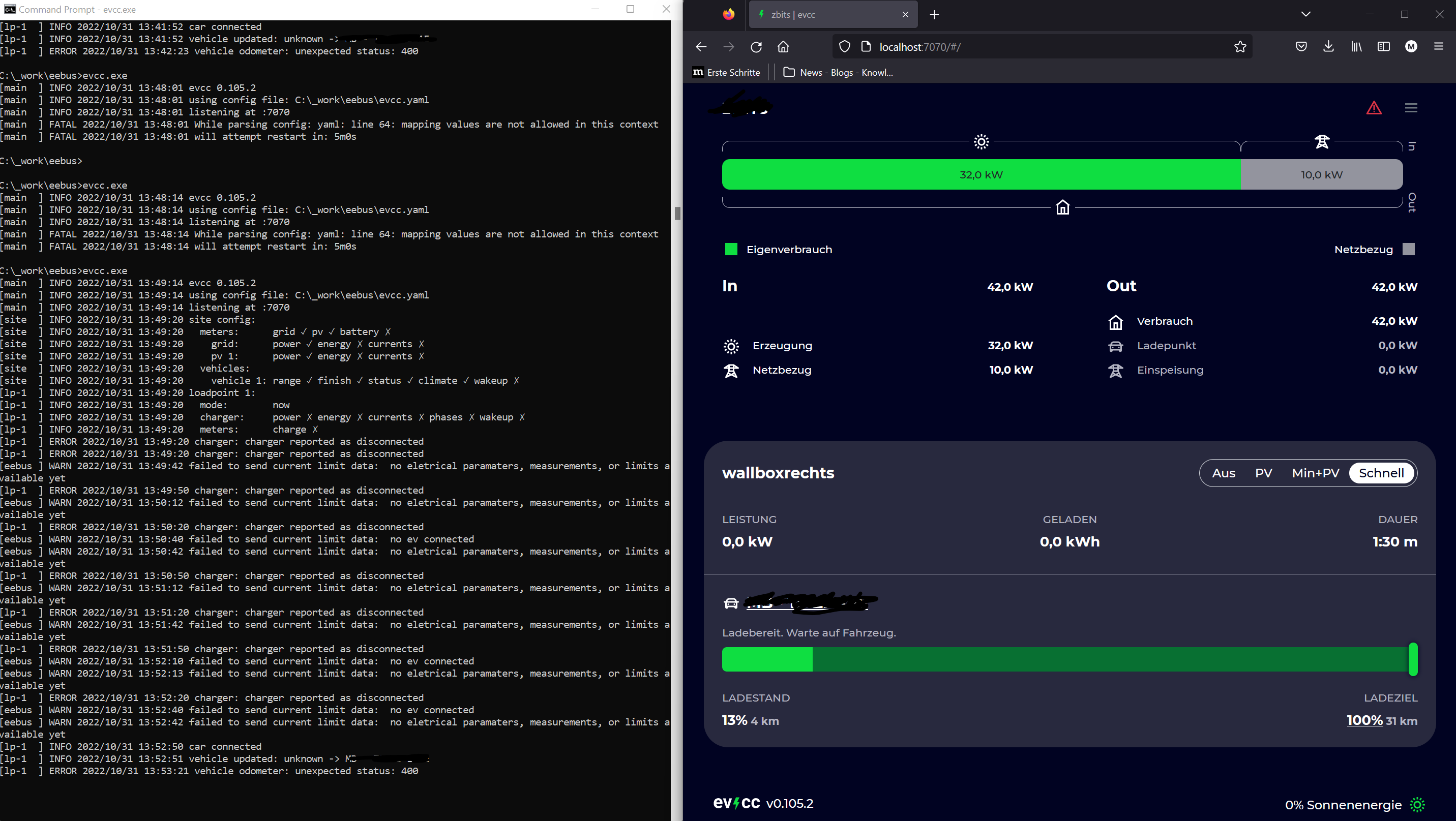Click the Verbrauch house icon

[1116, 321]
